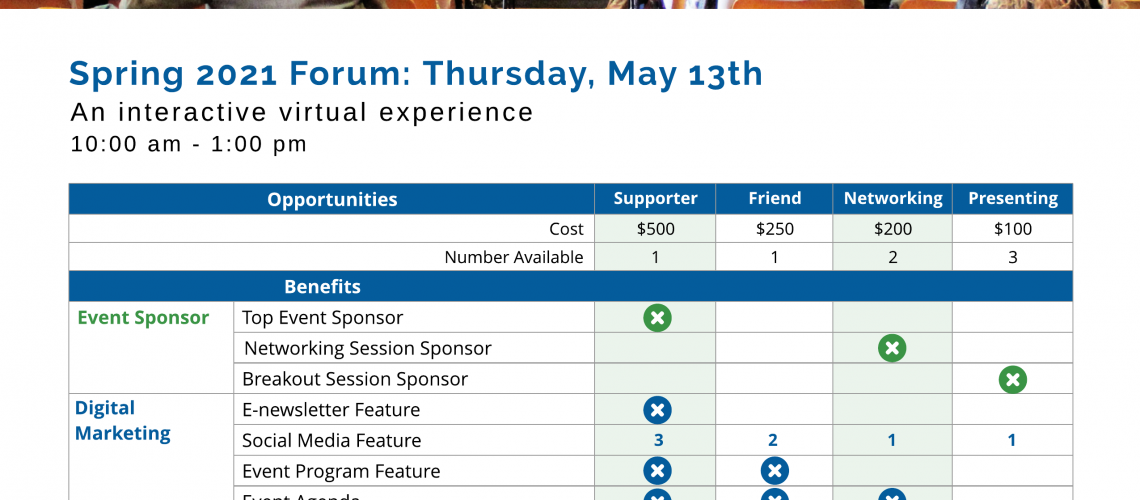This screenshot has height=500, width=1140.
Task: Click the Opportunities table header
Action: pyautogui.click(x=332, y=199)
